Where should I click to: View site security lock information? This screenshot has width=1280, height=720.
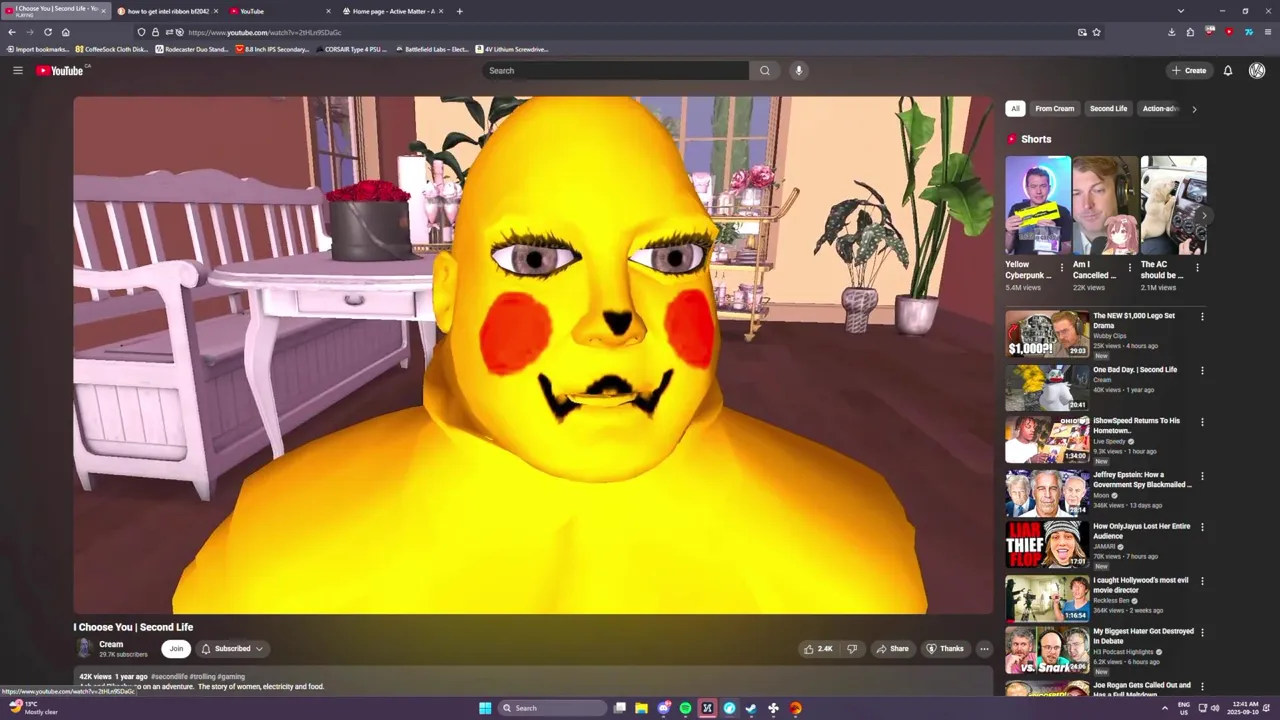pyautogui.click(x=155, y=32)
